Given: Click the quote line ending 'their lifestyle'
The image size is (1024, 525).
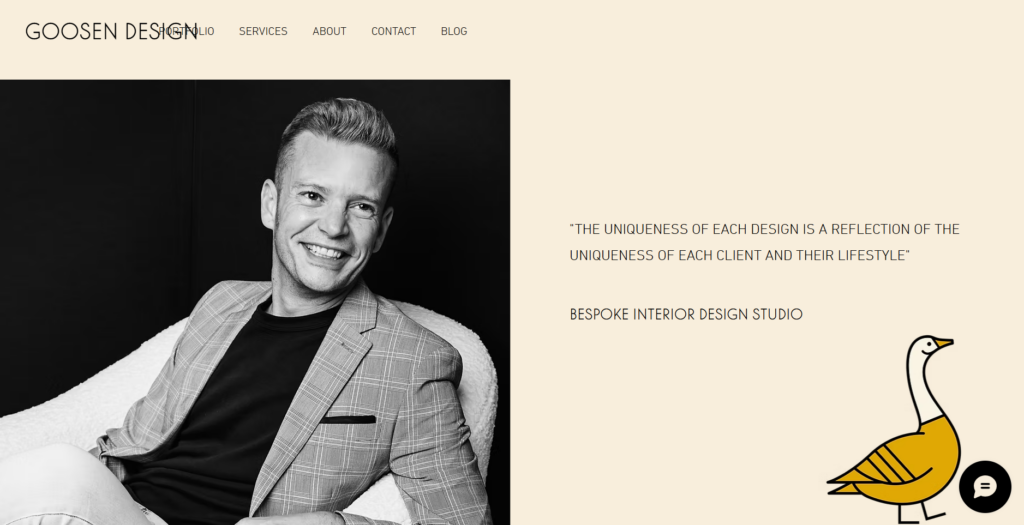Looking at the screenshot, I should [x=739, y=255].
